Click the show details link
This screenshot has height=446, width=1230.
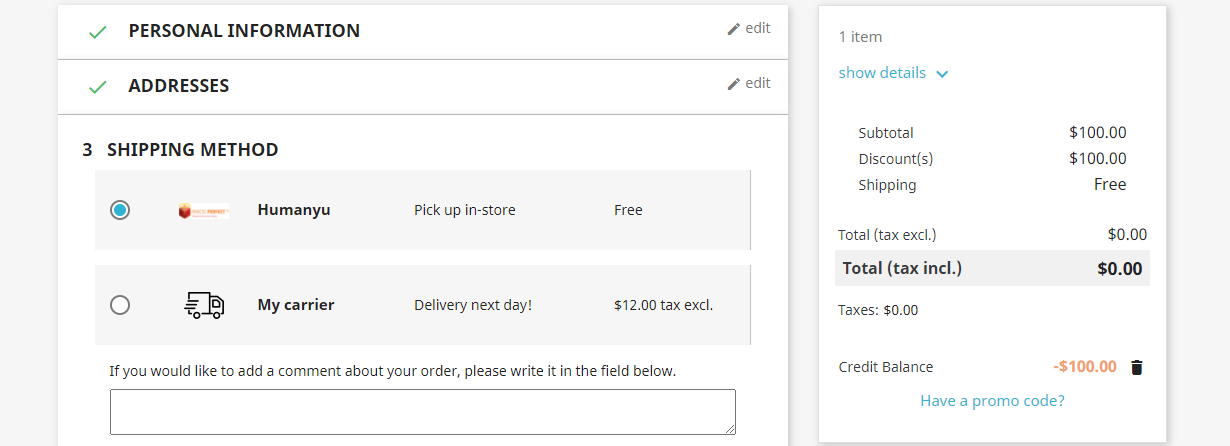(882, 73)
